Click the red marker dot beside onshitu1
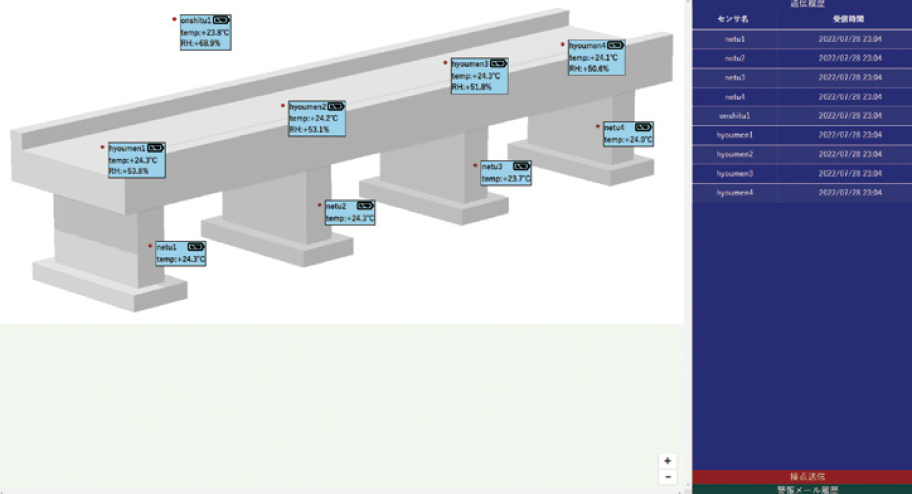 pos(174,19)
